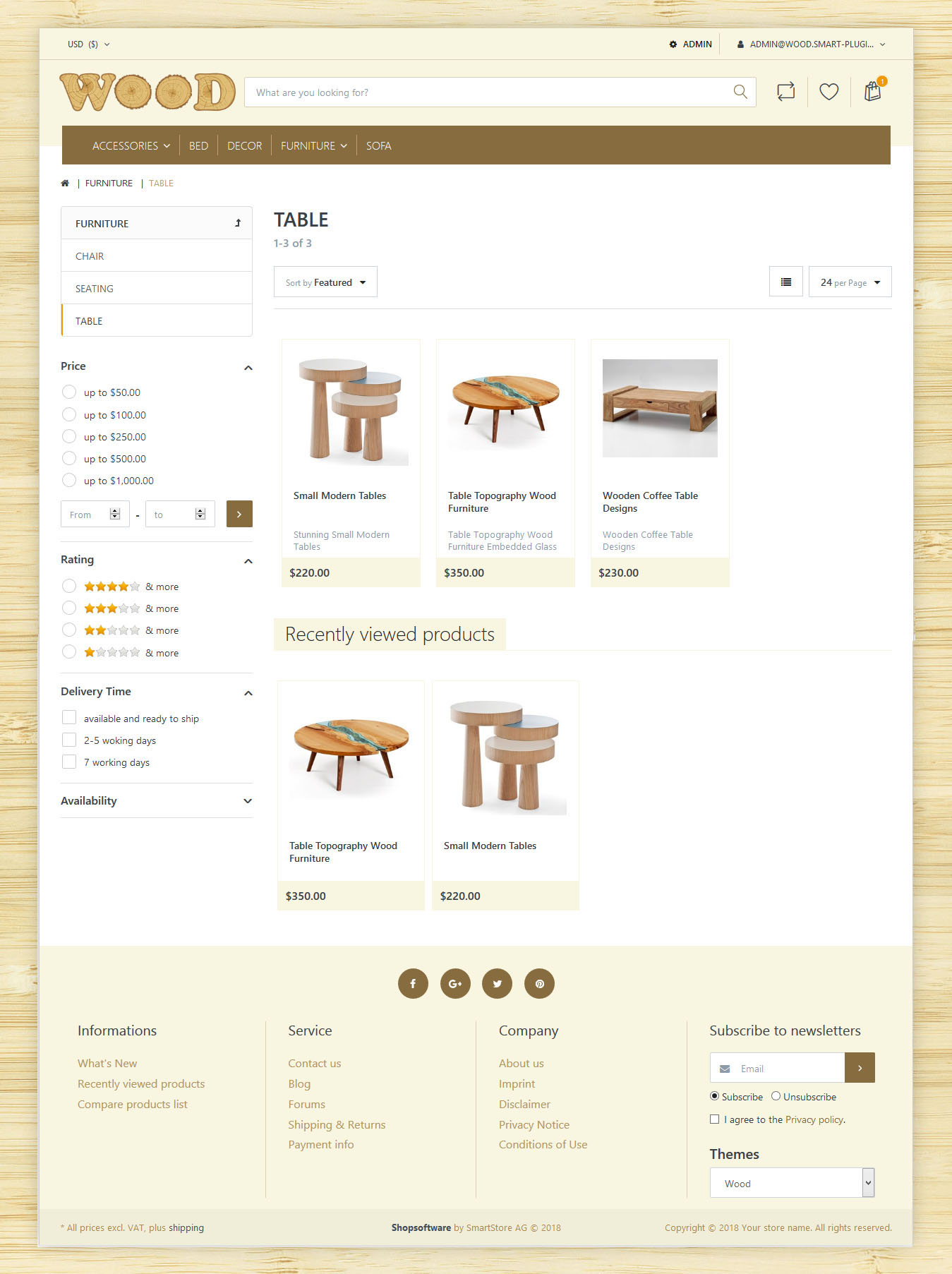Check available and ready to ship
This screenshot has height=1274, width=952.
point(69,718)
